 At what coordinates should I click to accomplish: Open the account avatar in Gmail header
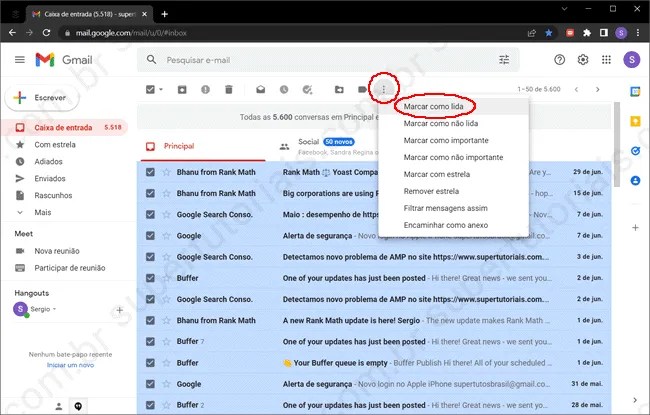pos(632,60)
